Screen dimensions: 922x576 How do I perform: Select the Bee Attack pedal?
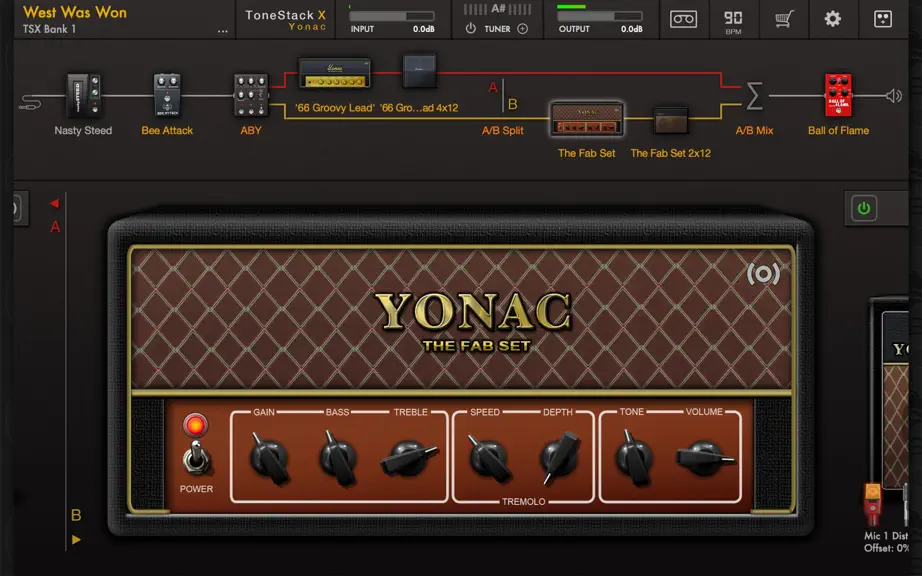(x=167, y=95)
